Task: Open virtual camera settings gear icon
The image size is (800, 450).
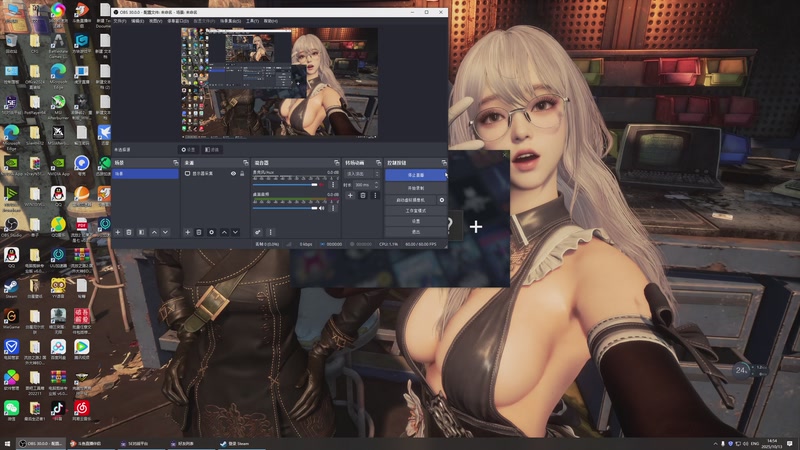Action: tap(442, 200)
